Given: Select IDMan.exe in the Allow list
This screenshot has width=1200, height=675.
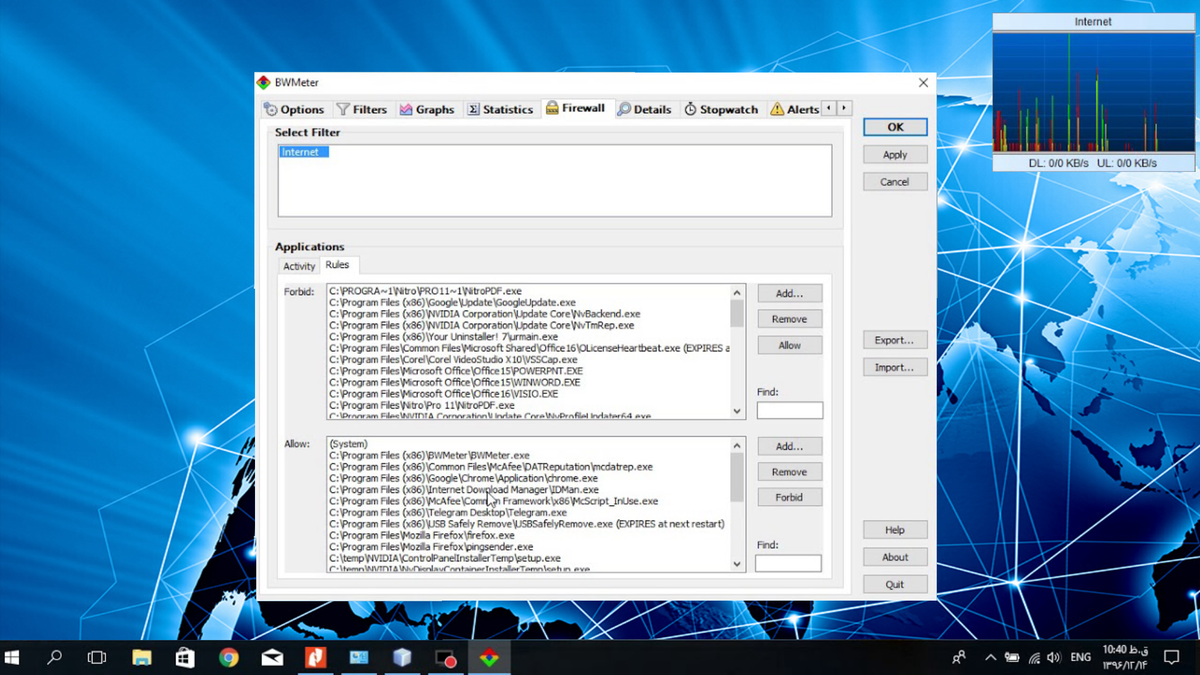Looking at the screenshot, I should [x=464, y=490].
